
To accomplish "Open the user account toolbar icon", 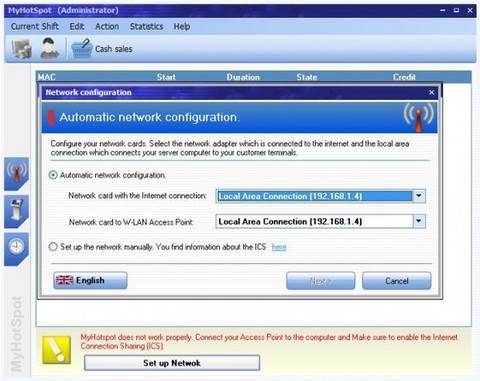I will pos(49,48).
